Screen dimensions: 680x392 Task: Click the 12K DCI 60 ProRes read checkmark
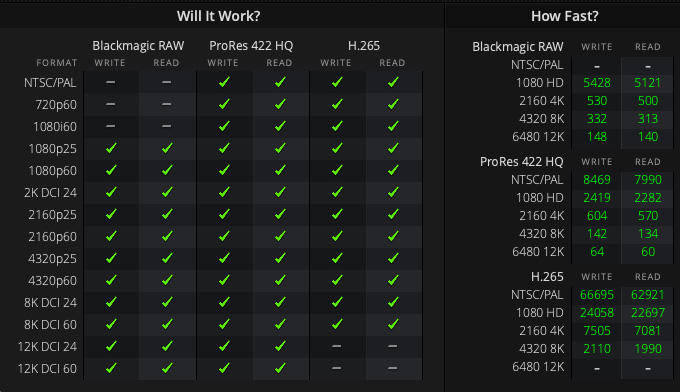pos(280,368)
